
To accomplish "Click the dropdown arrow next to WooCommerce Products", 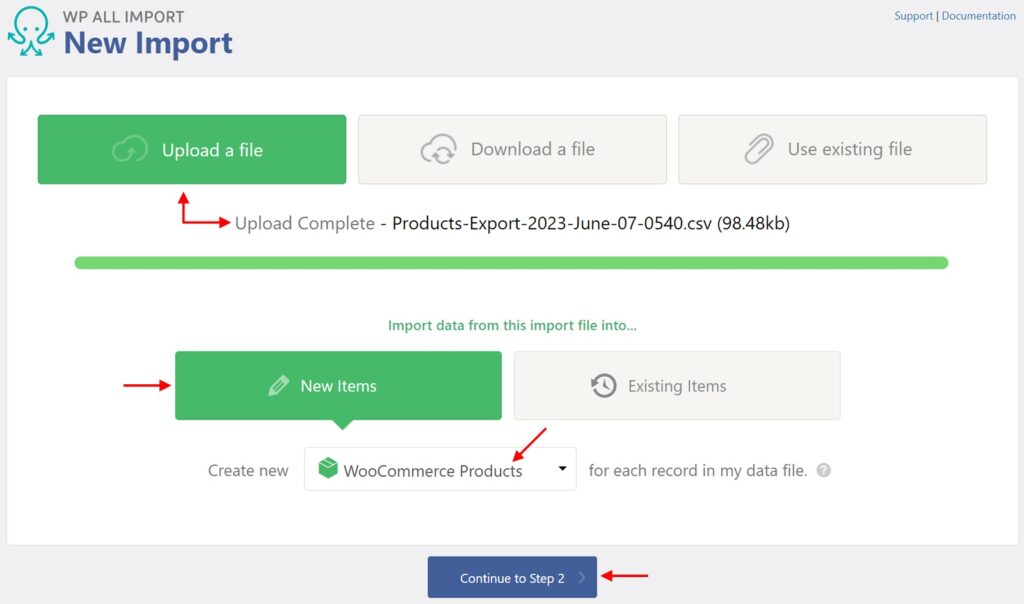I will tap(562, 468).
